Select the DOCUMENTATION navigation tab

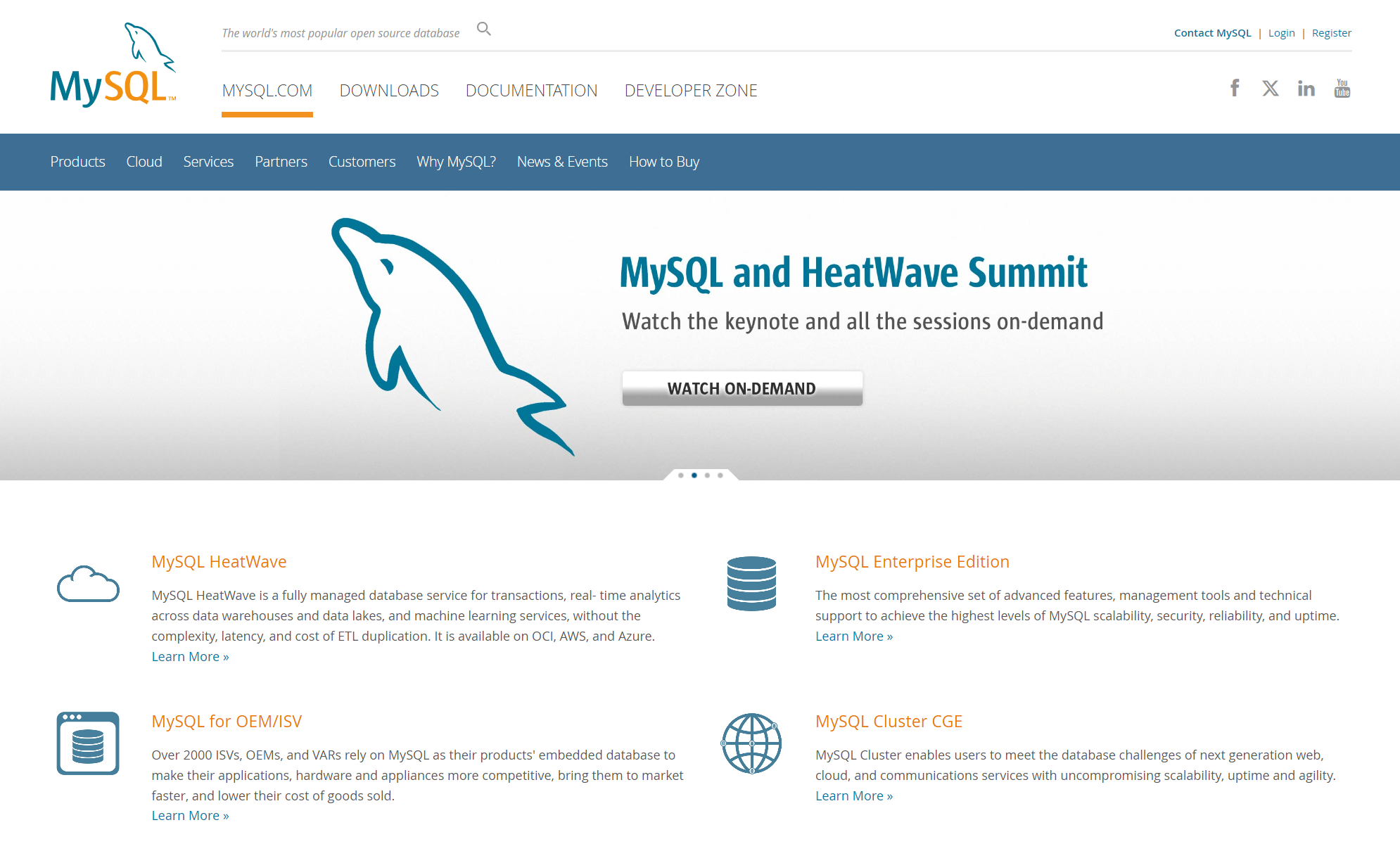(x=531, y=89)
